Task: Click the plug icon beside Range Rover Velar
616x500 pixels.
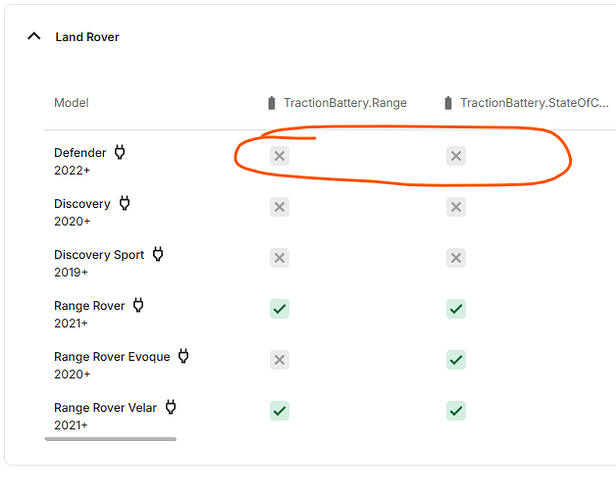Action: [171, 407]
